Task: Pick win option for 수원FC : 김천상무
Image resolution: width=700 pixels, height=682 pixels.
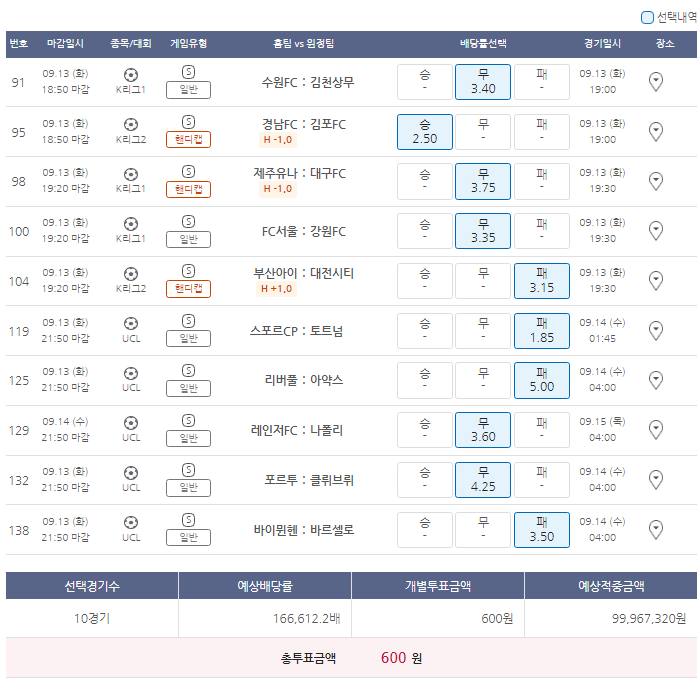Action: [x=425, y=82]
